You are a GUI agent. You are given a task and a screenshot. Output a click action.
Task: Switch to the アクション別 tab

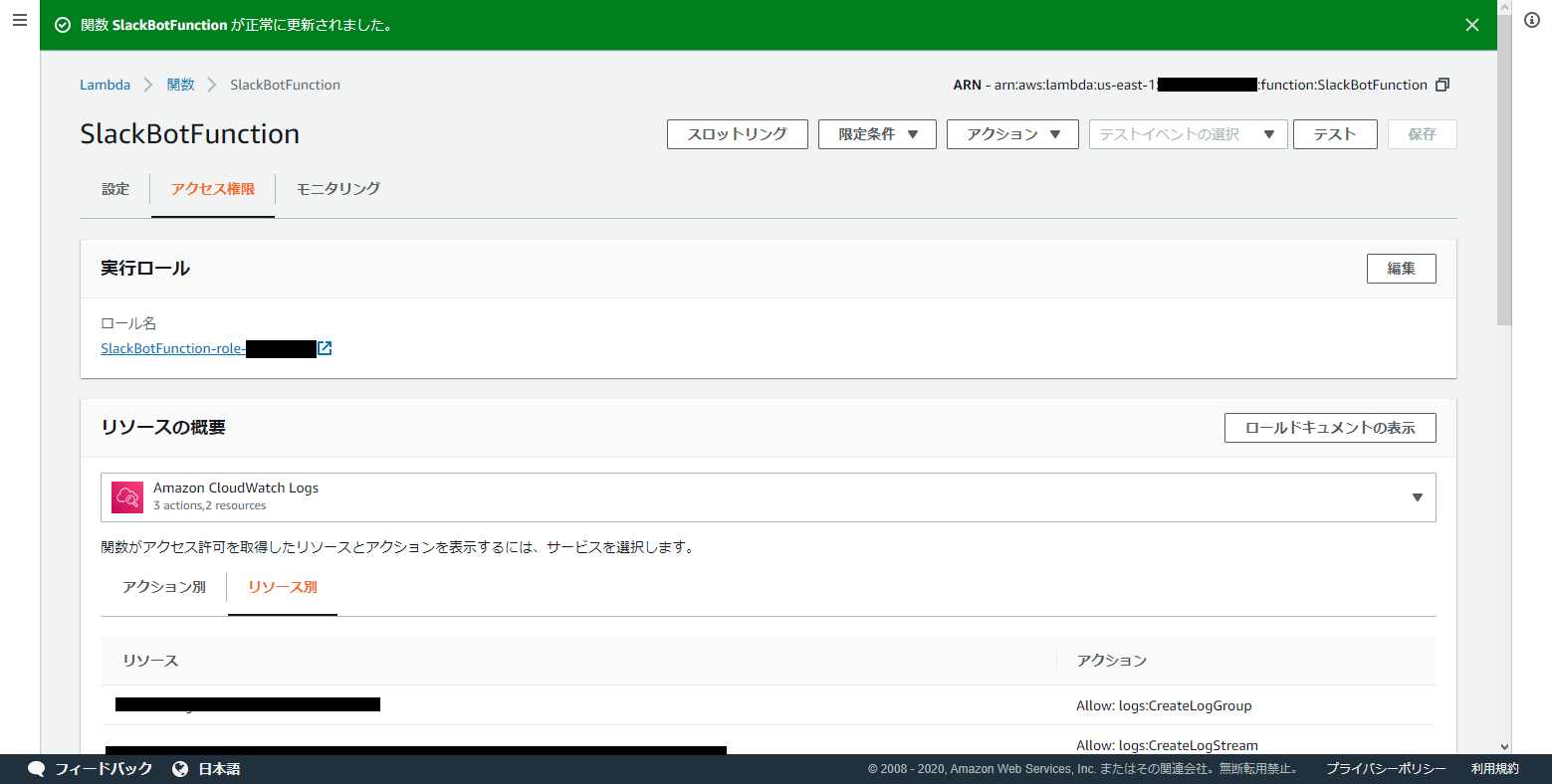point(164,587)
